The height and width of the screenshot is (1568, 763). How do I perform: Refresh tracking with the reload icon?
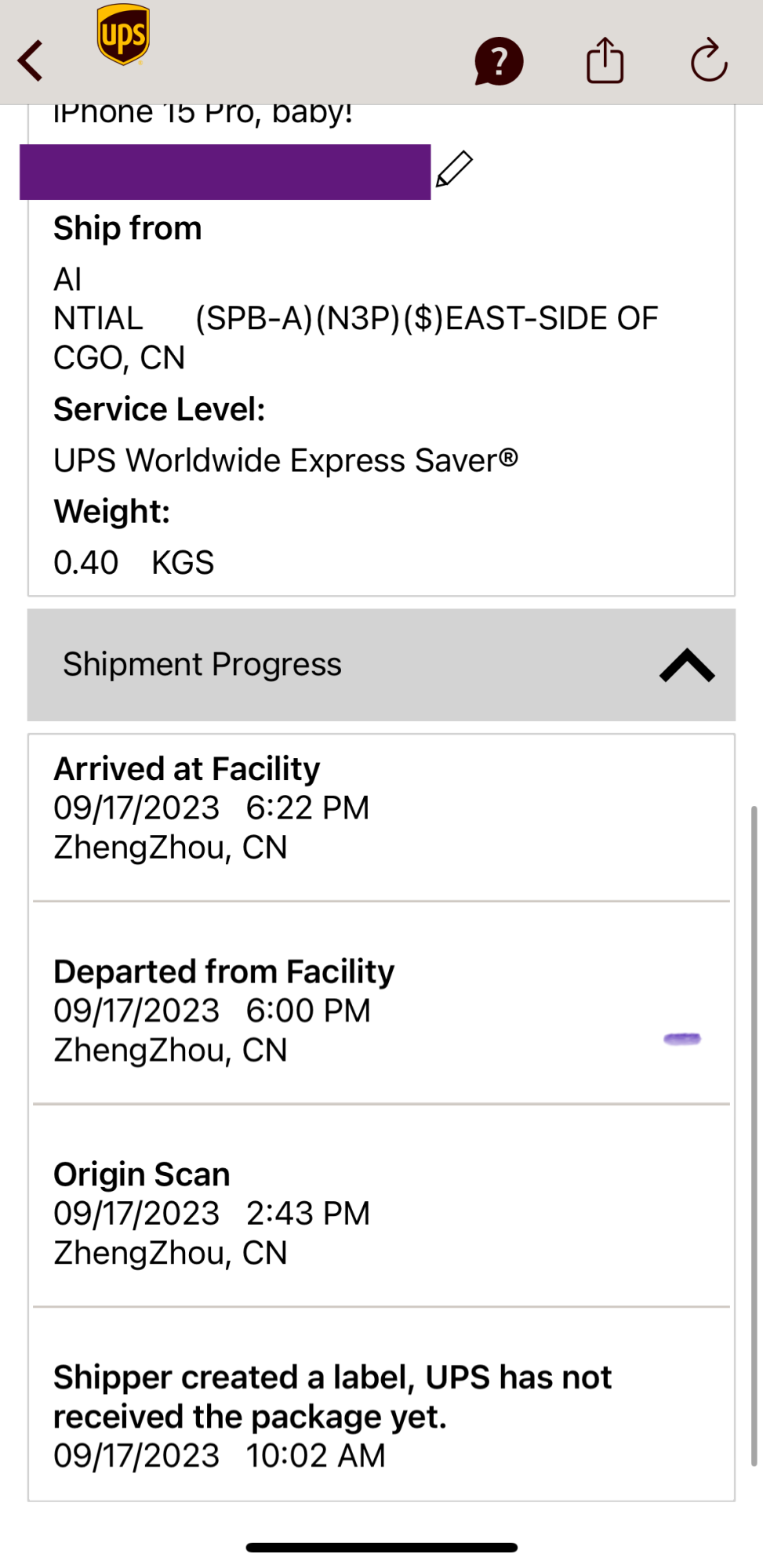click(x=709, y=60)
